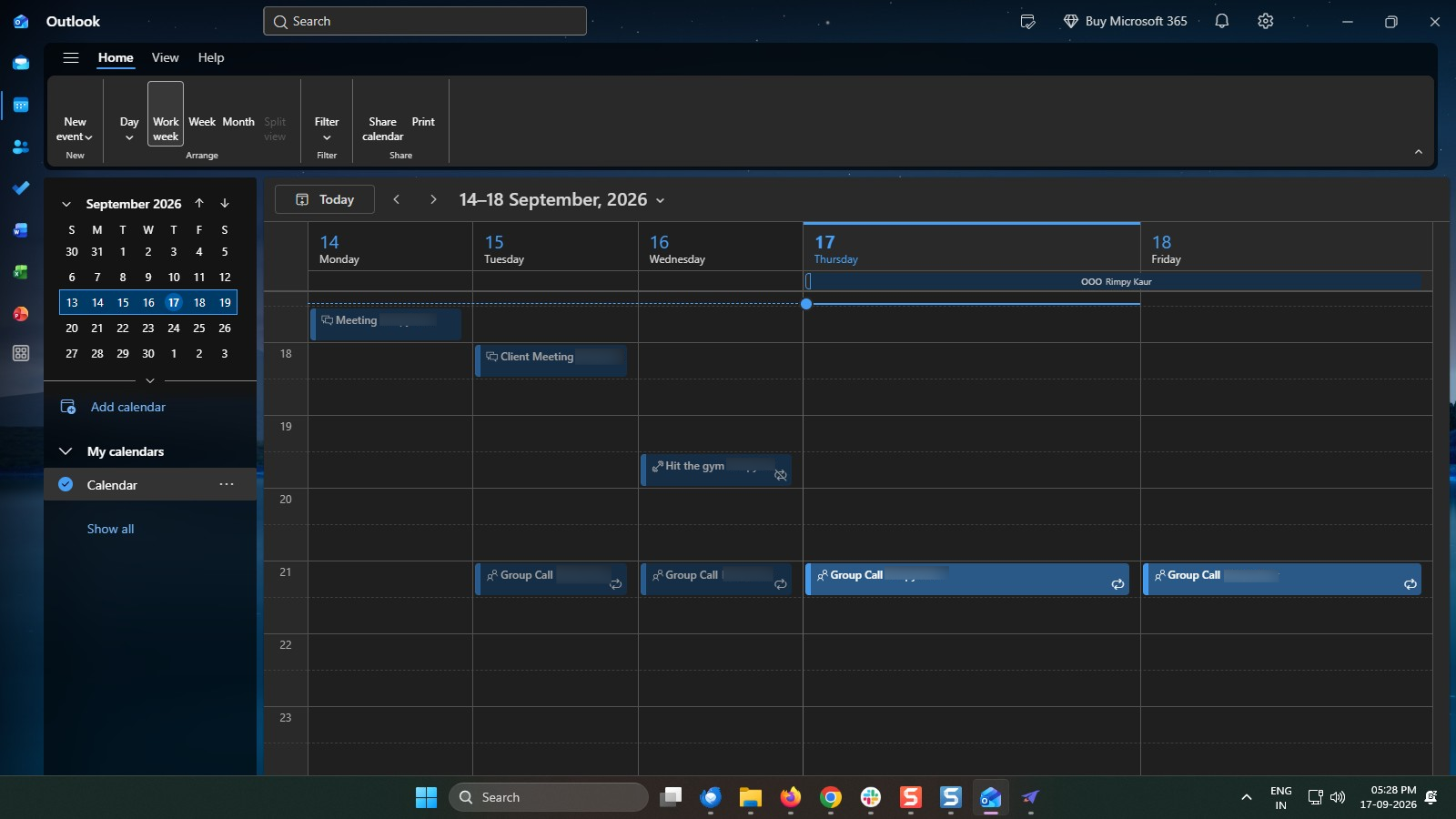Open Google Chrome from taskbar
This screenshot has width=1456, height=819.
(830, 797)
